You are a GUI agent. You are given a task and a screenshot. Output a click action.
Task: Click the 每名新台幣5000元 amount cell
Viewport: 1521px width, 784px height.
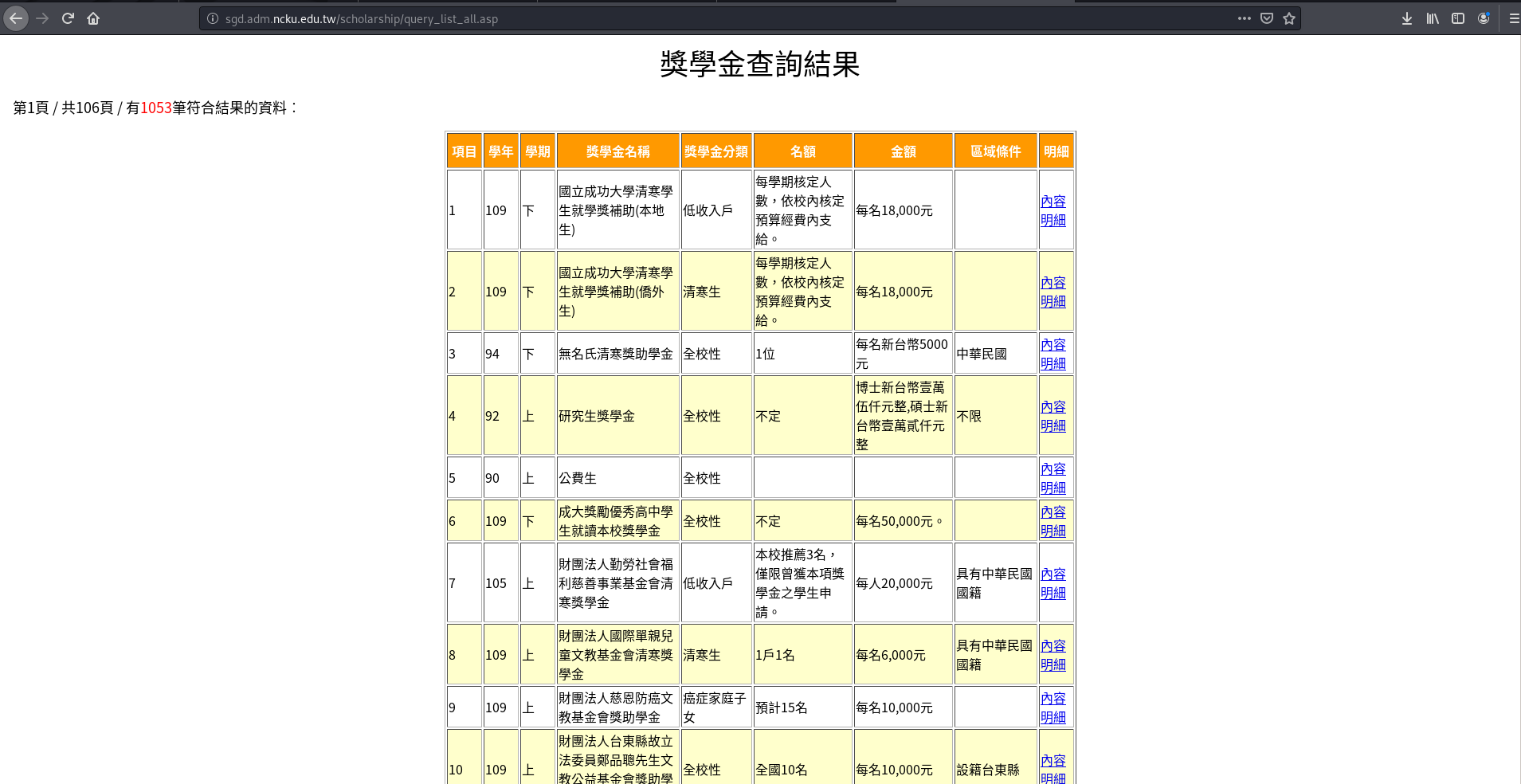pos(904,354)
